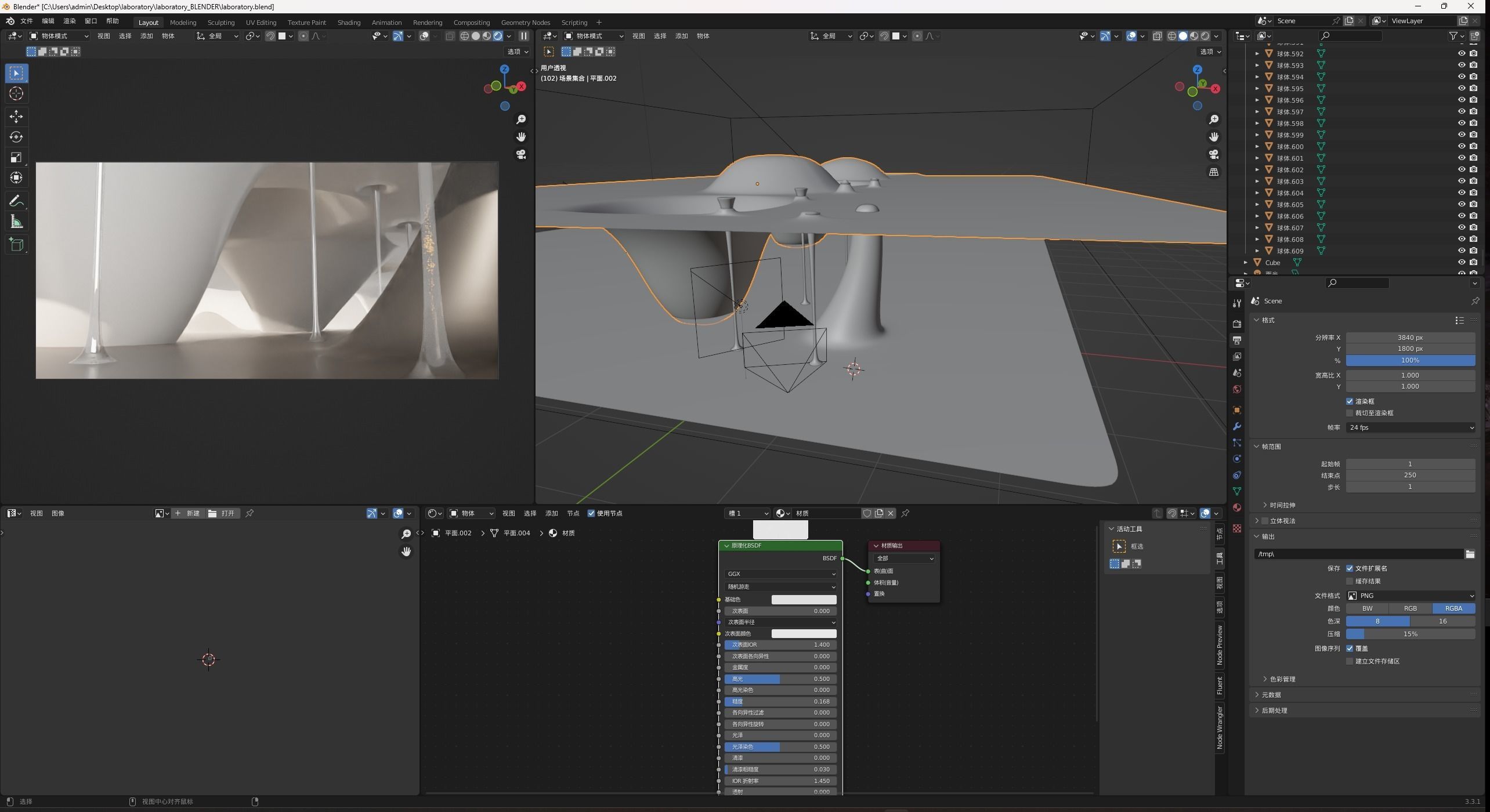Switch to the Shading workspace tab
Viewport: 1490px width, 812px height.
[x=349, y=22]
